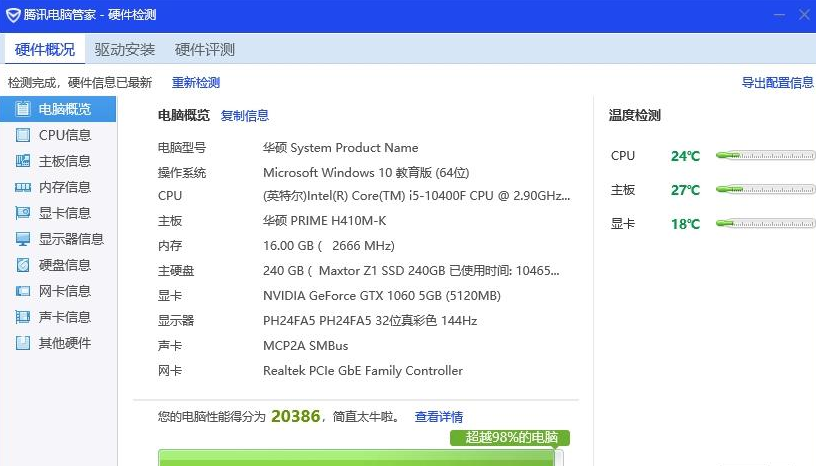
Task: Click the CPU temperature gauge bar
Action: (x=765, y=155)
